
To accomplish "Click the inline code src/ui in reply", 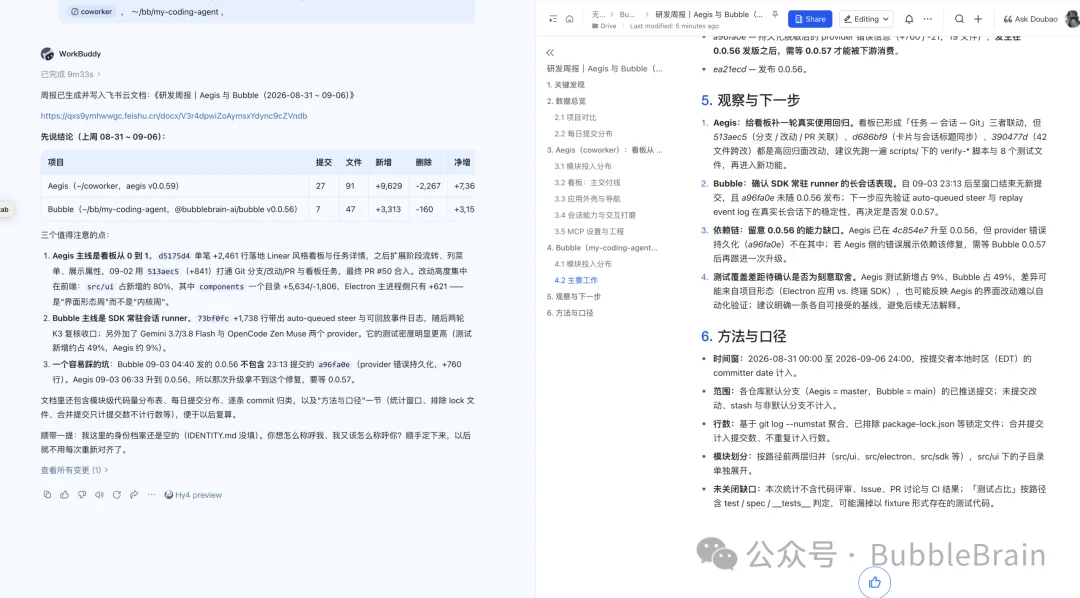I will pyautogui.click(x=100, y=287).
